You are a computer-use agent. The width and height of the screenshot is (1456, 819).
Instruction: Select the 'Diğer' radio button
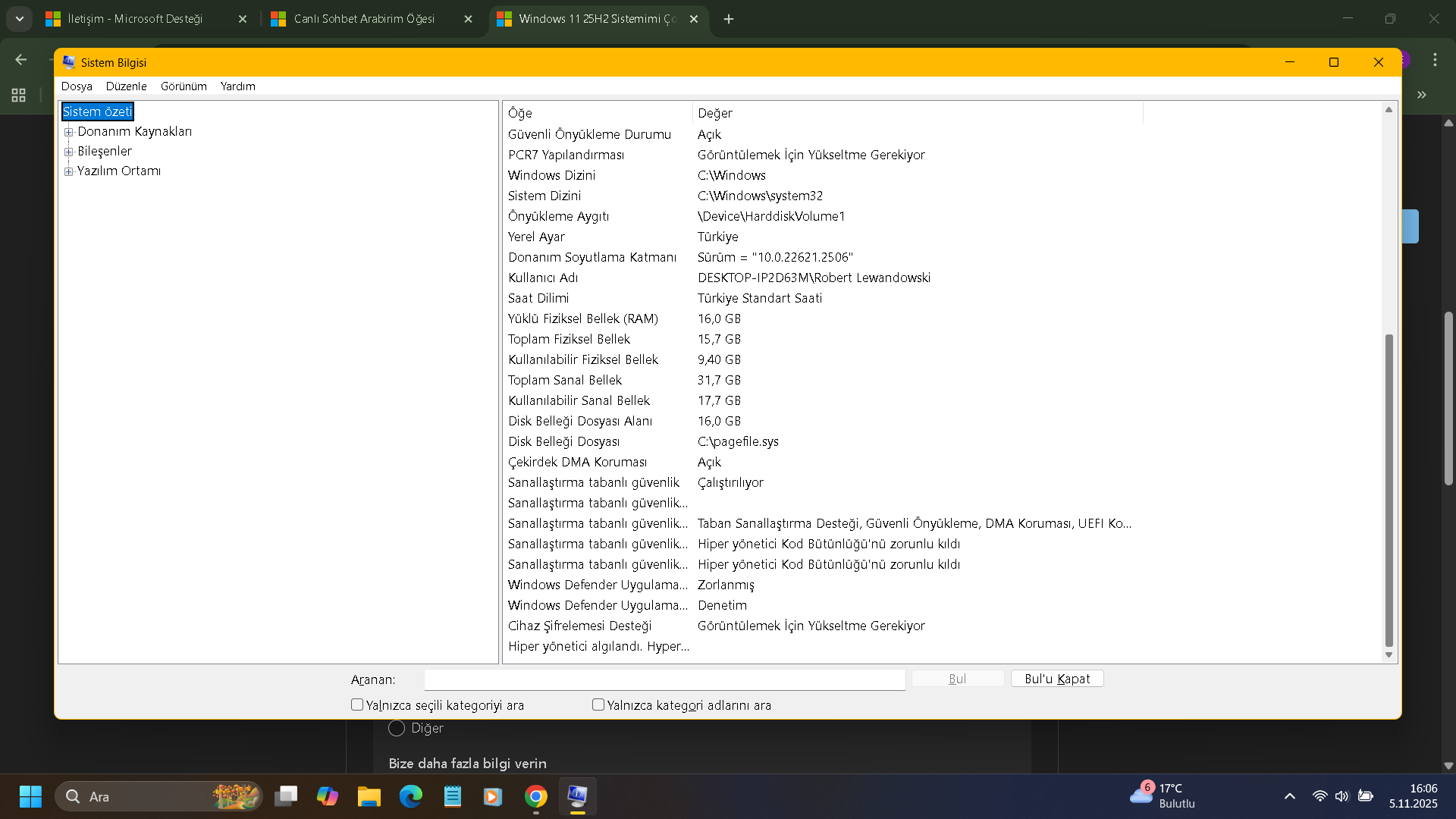pyautogui.click(x=396, y=728)
